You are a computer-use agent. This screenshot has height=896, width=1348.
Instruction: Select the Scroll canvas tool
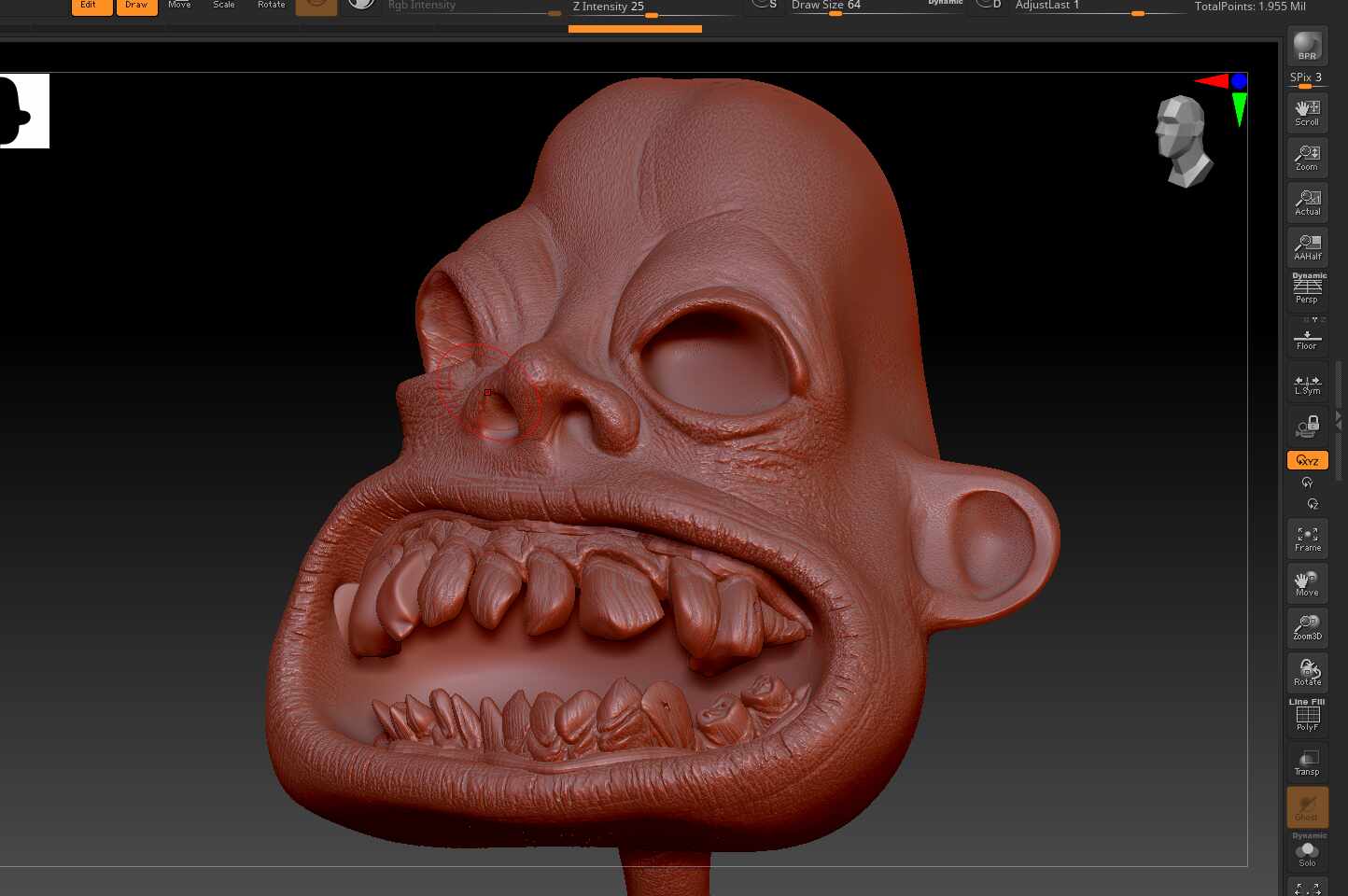pyautogui.click(x=1307, y=112)
